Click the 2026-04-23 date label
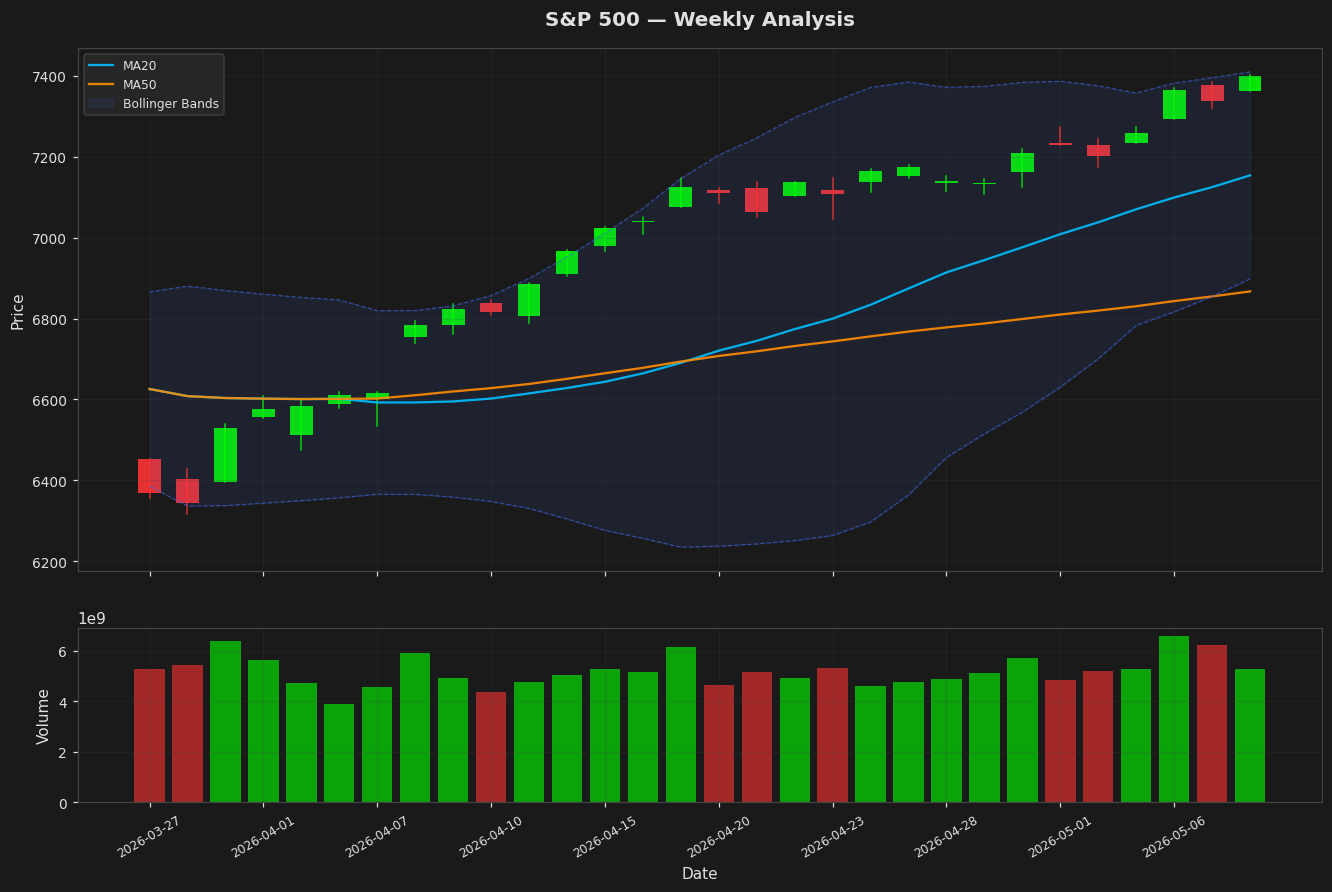Viewport: 1332px width, 892px height. click(x=833, y=837)
